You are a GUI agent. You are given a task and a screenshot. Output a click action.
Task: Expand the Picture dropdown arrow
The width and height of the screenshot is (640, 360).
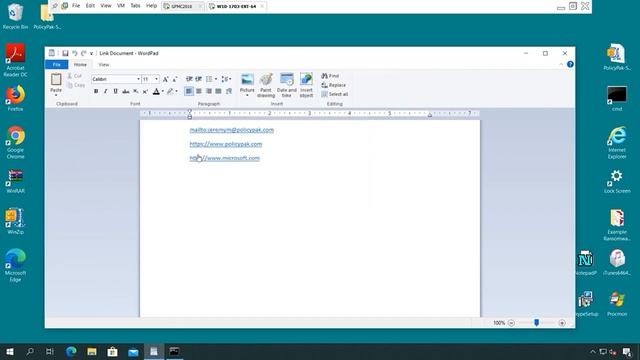coord(247,96)
